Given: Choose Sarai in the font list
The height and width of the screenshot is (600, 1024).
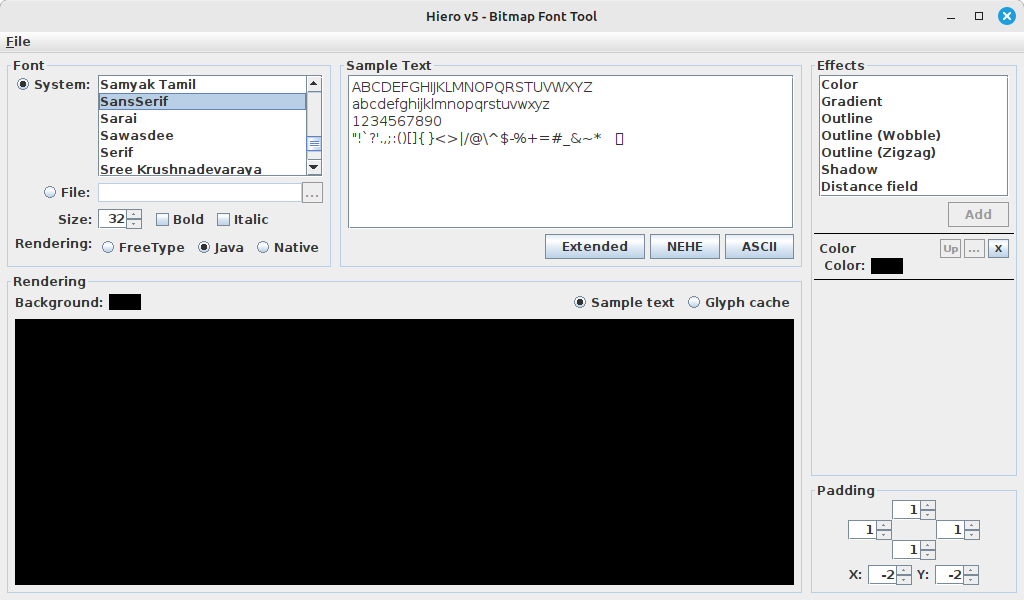Looking at the screenshot, I should 202,118.
